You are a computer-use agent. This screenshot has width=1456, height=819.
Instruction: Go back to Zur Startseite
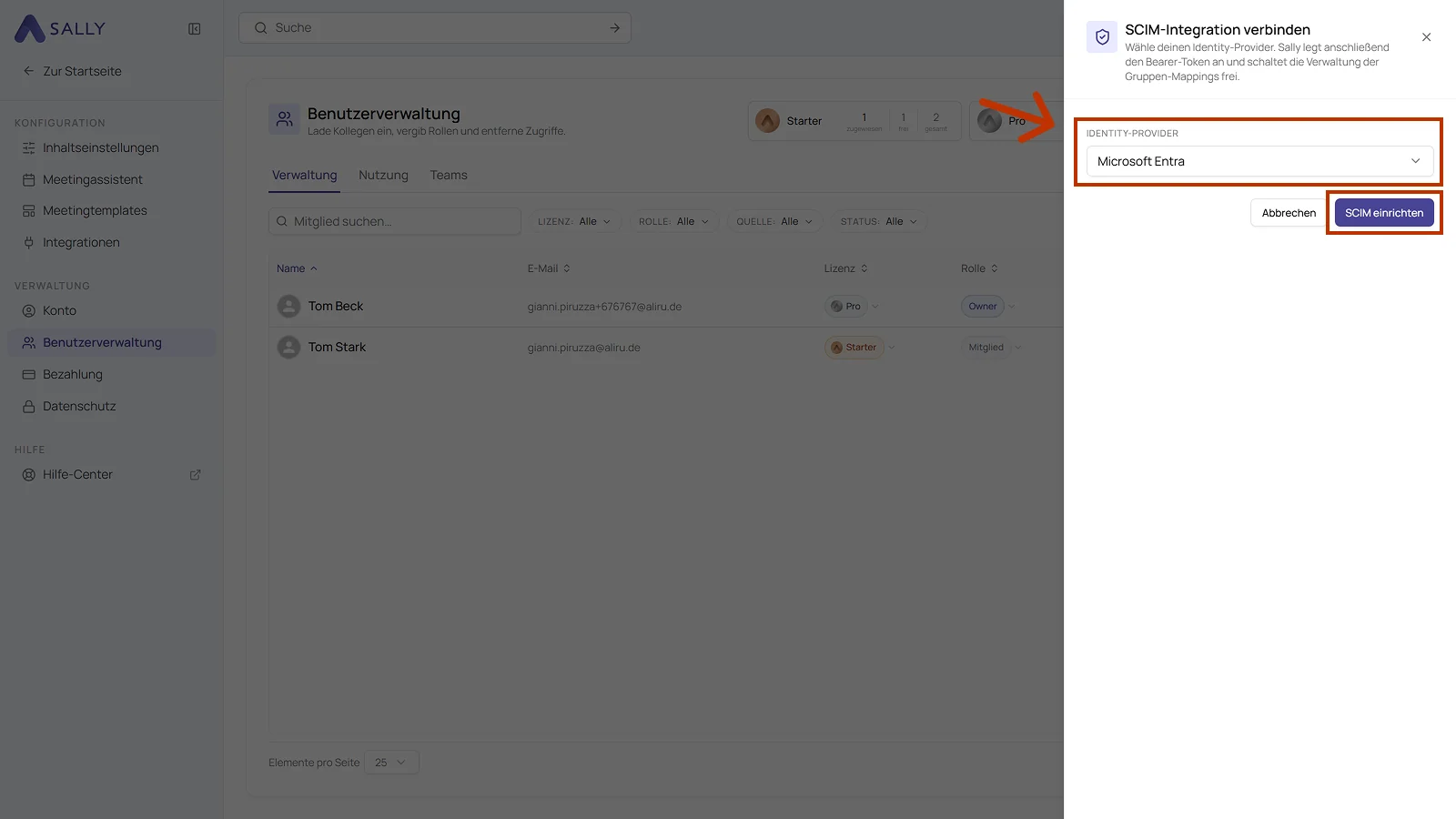coord(72,71)
